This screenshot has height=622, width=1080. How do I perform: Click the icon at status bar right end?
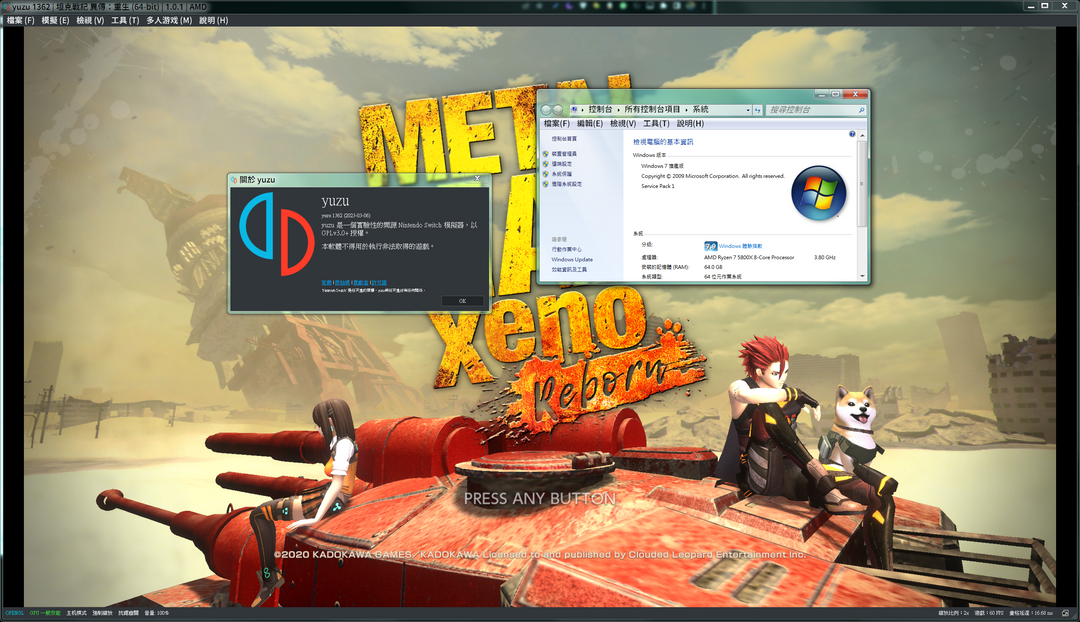point(1066,613)
